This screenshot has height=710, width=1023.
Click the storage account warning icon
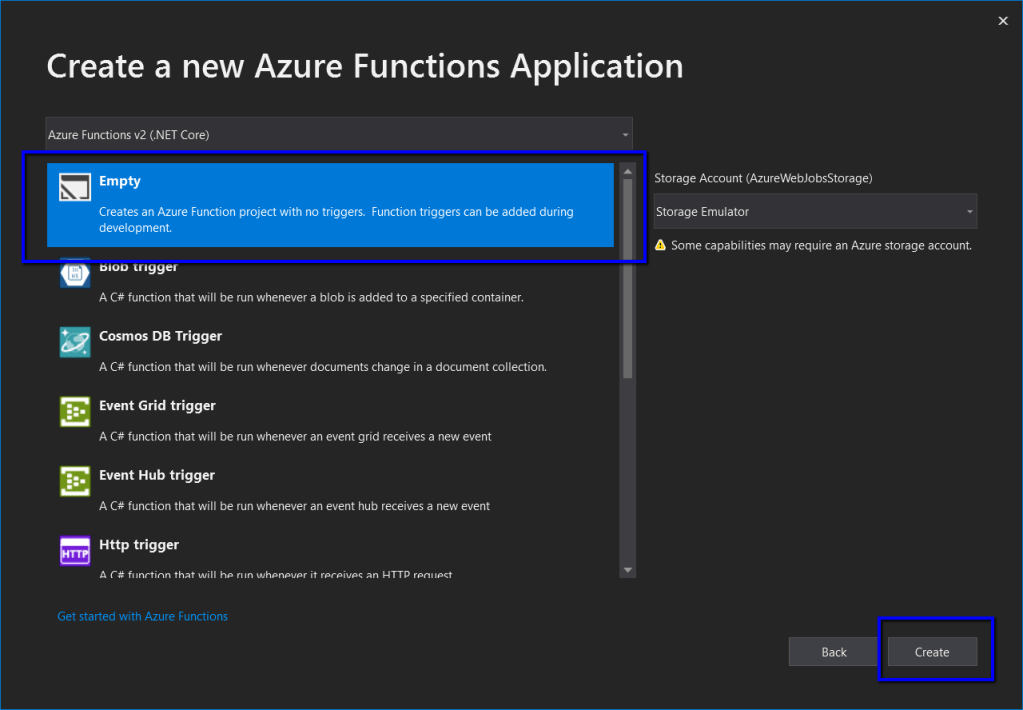(661, 245)
